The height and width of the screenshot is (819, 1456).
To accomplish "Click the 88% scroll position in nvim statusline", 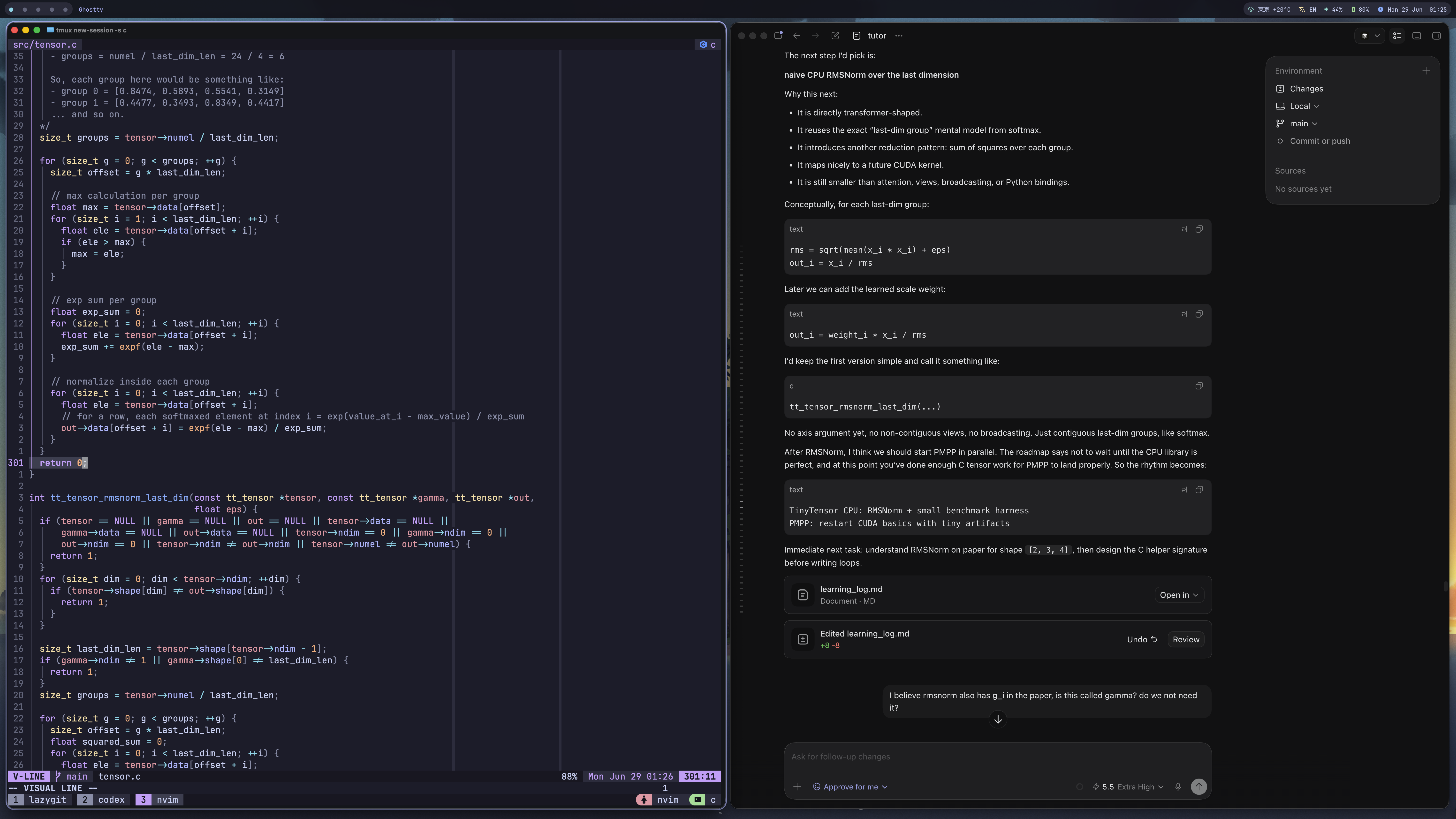I will coord(569,777).
